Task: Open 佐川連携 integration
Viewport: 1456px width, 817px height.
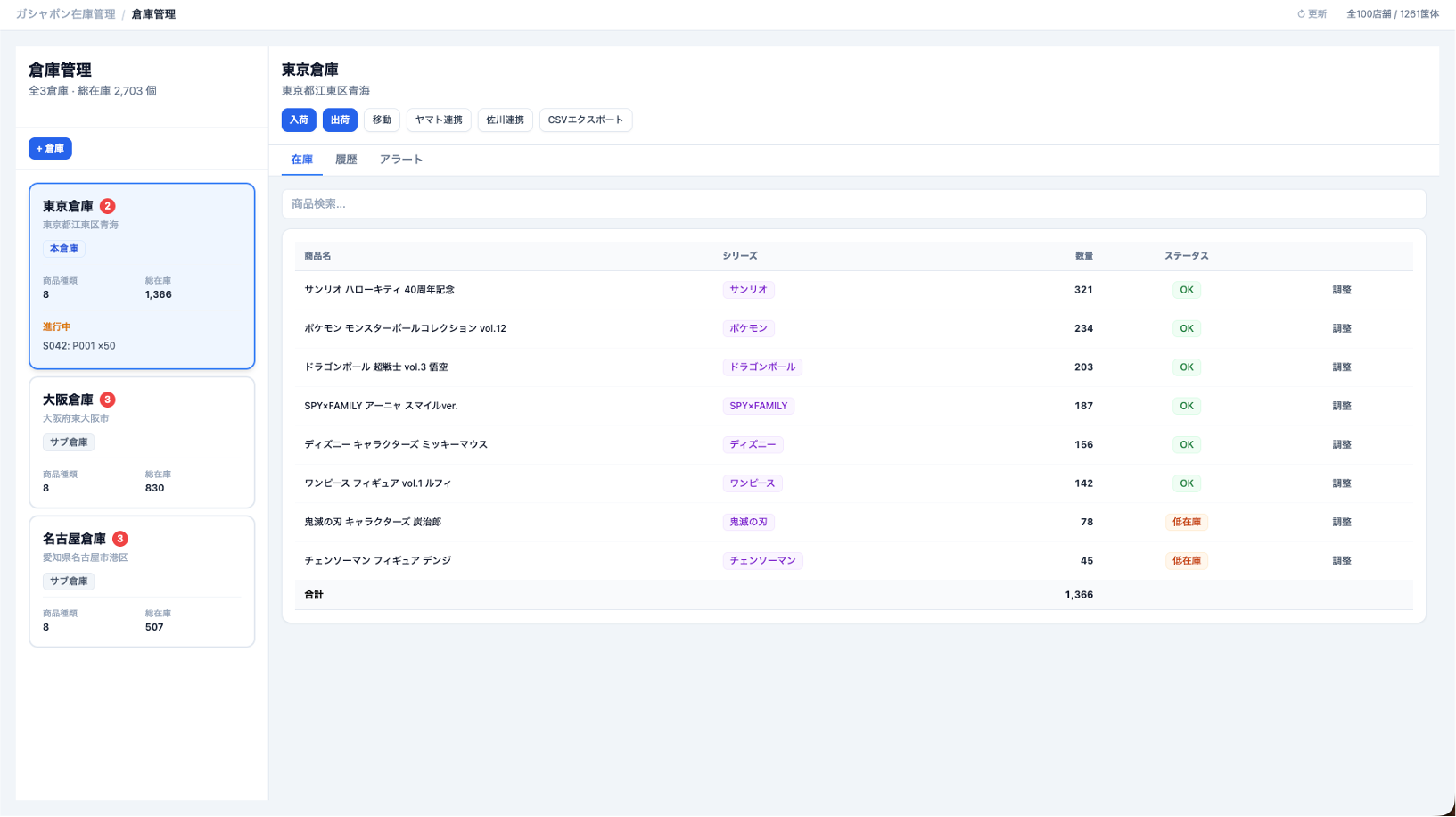Action: (x=505, y=120)
